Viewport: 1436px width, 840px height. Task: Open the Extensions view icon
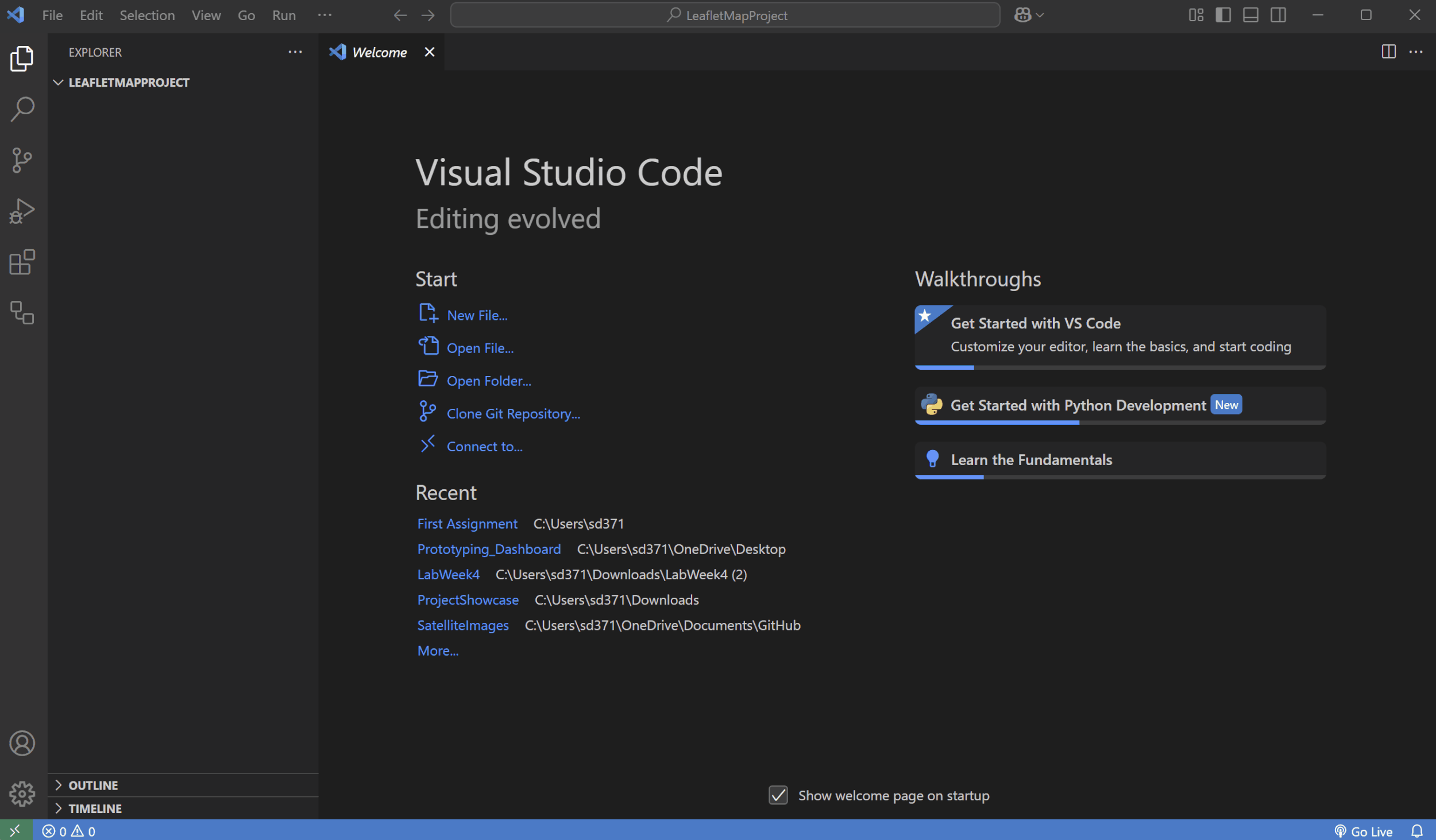(x=22, y=262)
